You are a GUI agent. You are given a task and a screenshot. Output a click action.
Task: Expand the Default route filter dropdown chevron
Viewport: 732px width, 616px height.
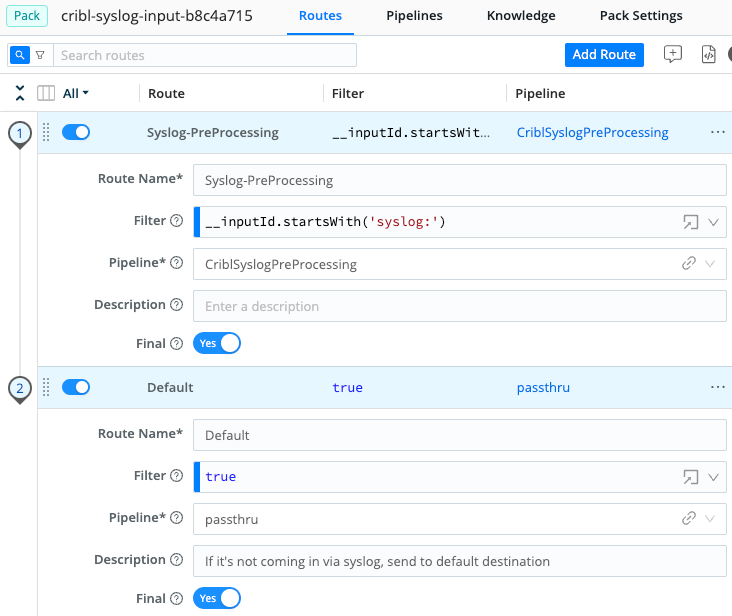[713, 477]
